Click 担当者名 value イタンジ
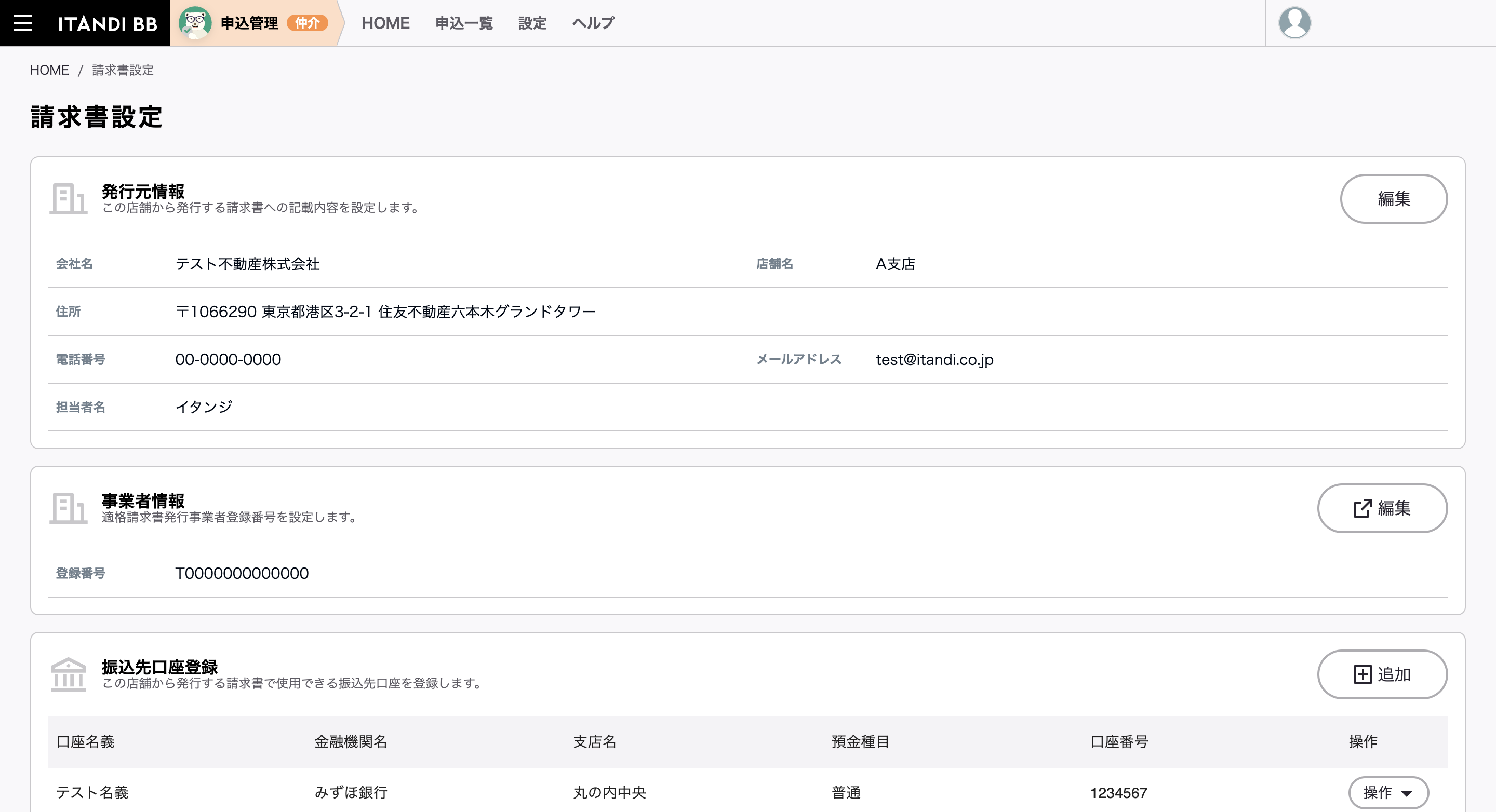The width and height of the screenshot is (1496, 812). point(203,407)
